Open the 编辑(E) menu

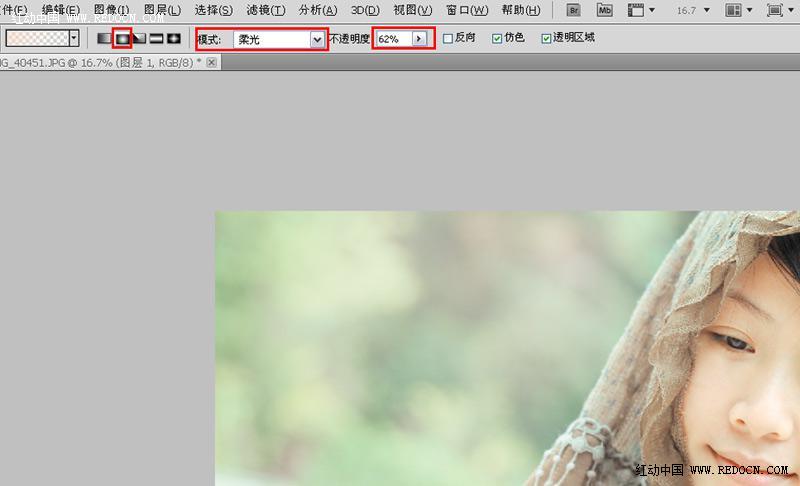pyautogui.click(x=61, y=10)
